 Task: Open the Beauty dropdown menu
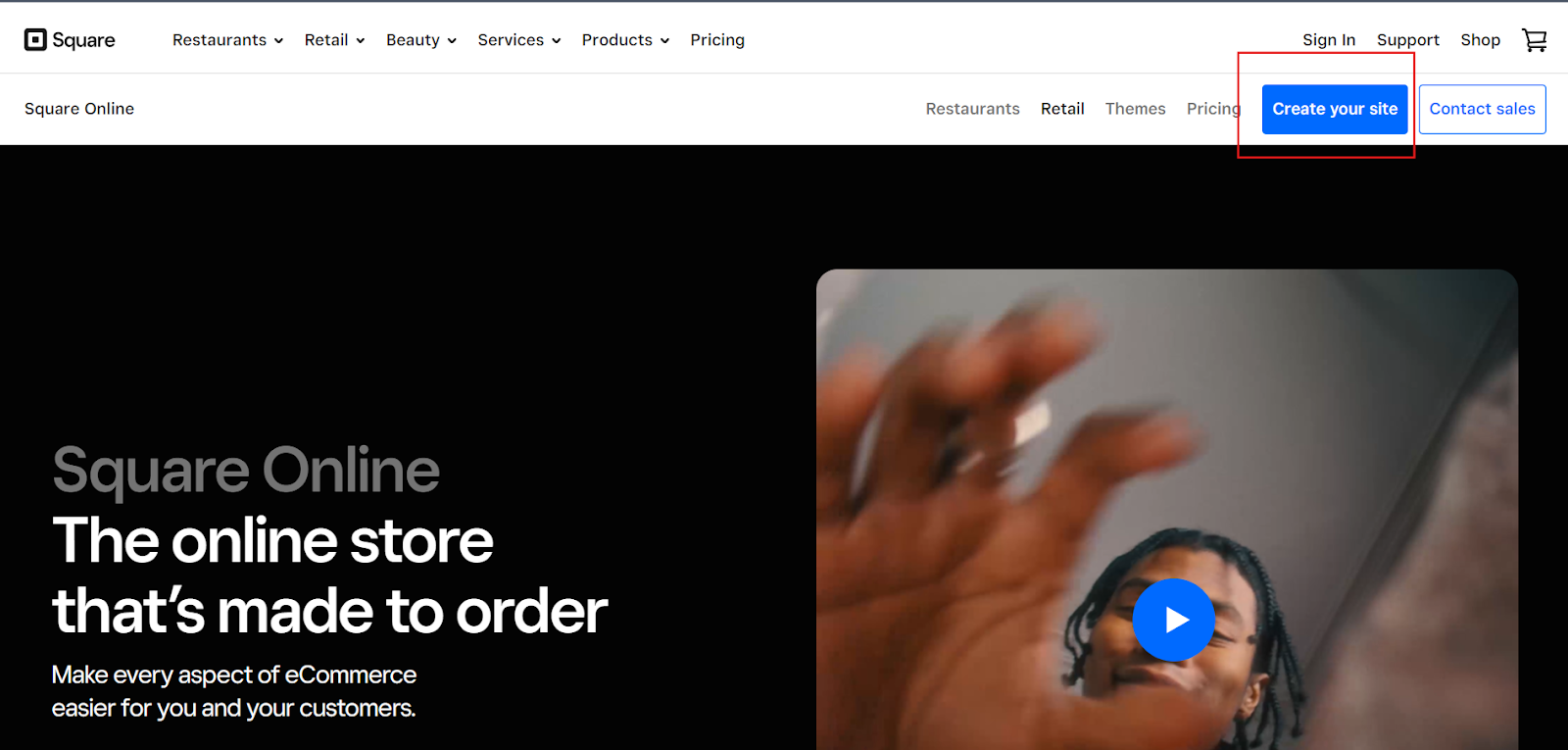[421, 40]
